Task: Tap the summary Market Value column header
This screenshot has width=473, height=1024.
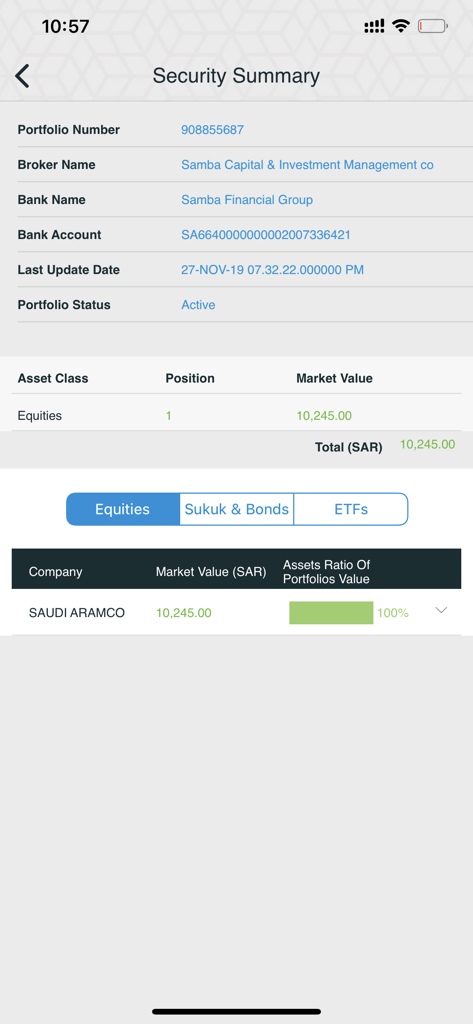Action: [x=334, y=378]
